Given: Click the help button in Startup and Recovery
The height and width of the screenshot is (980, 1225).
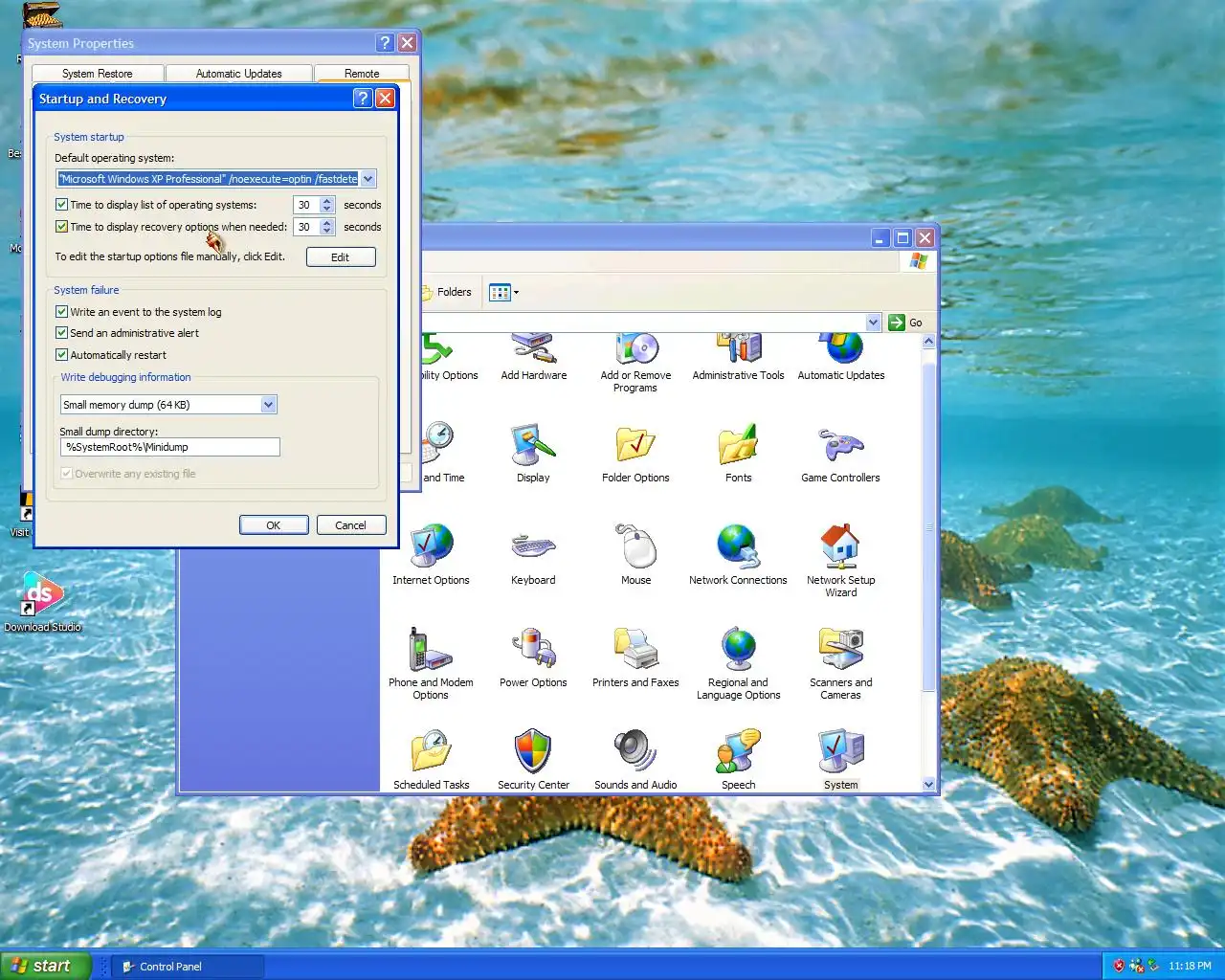Looking at the screenshot, I should pos(363,99).
